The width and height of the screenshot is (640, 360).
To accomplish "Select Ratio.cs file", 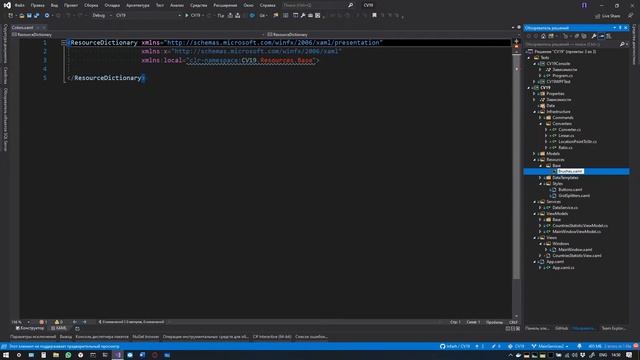I will [x=565, y=147].
